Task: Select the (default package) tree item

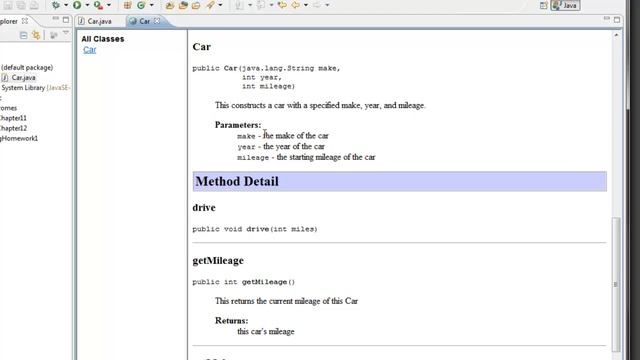Action: (x=27, y=67)
